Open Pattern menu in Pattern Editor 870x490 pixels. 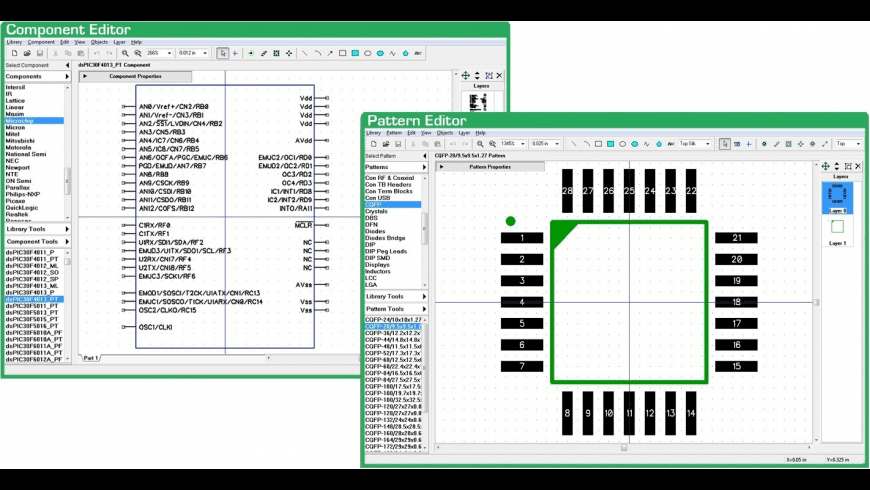point(394,133)
